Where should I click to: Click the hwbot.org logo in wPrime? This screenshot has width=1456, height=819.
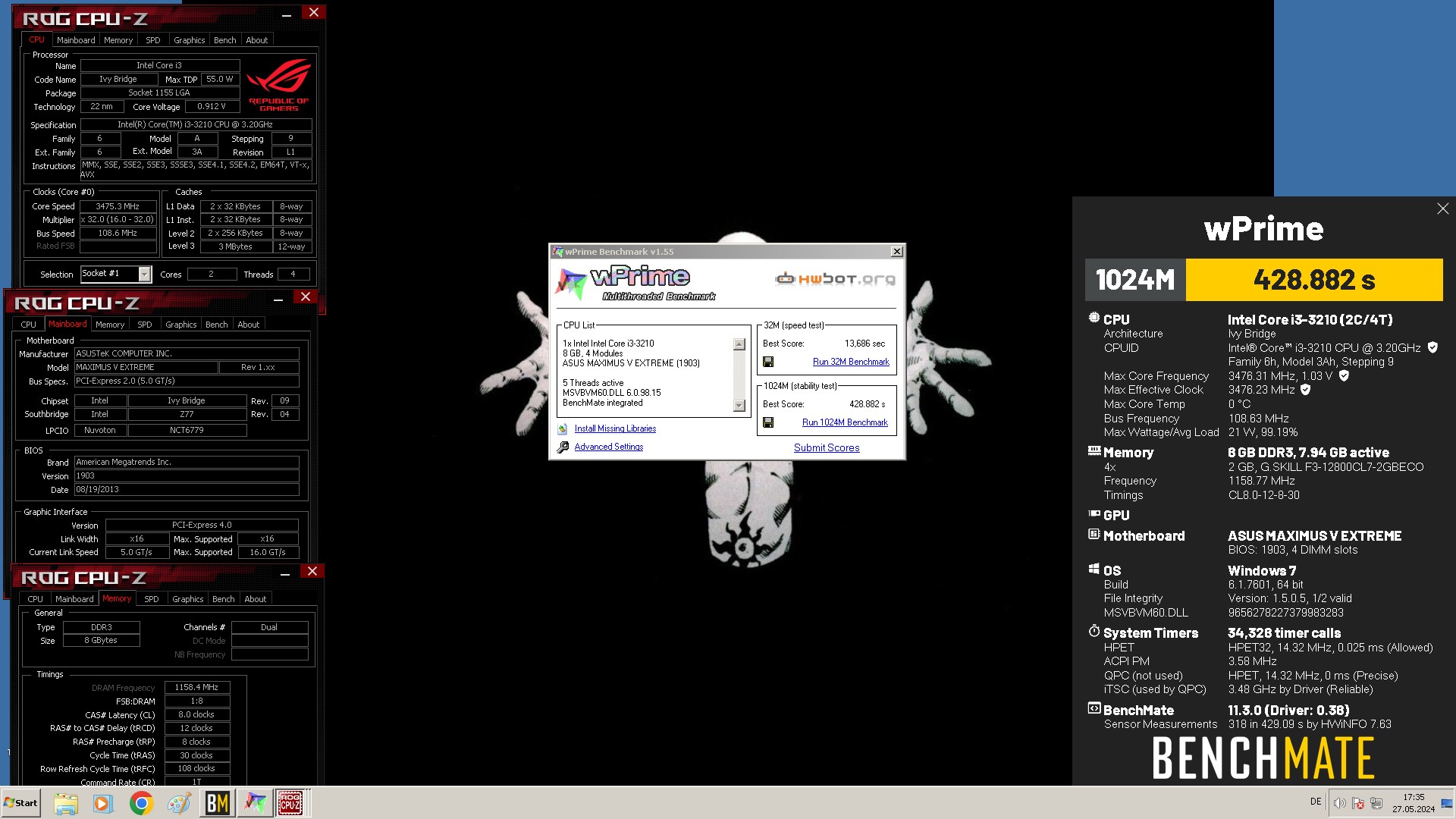tap(835, 279)
